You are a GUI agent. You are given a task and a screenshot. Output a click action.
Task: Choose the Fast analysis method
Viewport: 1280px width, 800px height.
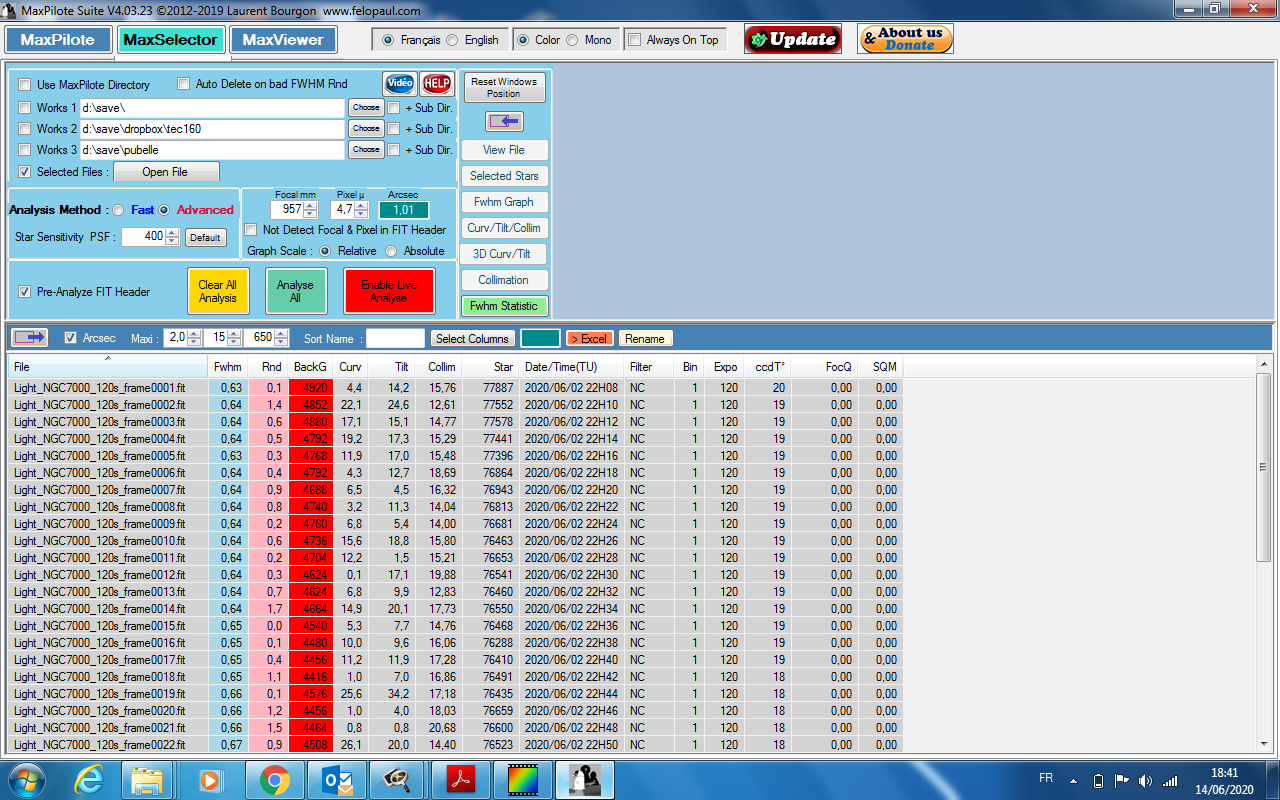point(118,210)
